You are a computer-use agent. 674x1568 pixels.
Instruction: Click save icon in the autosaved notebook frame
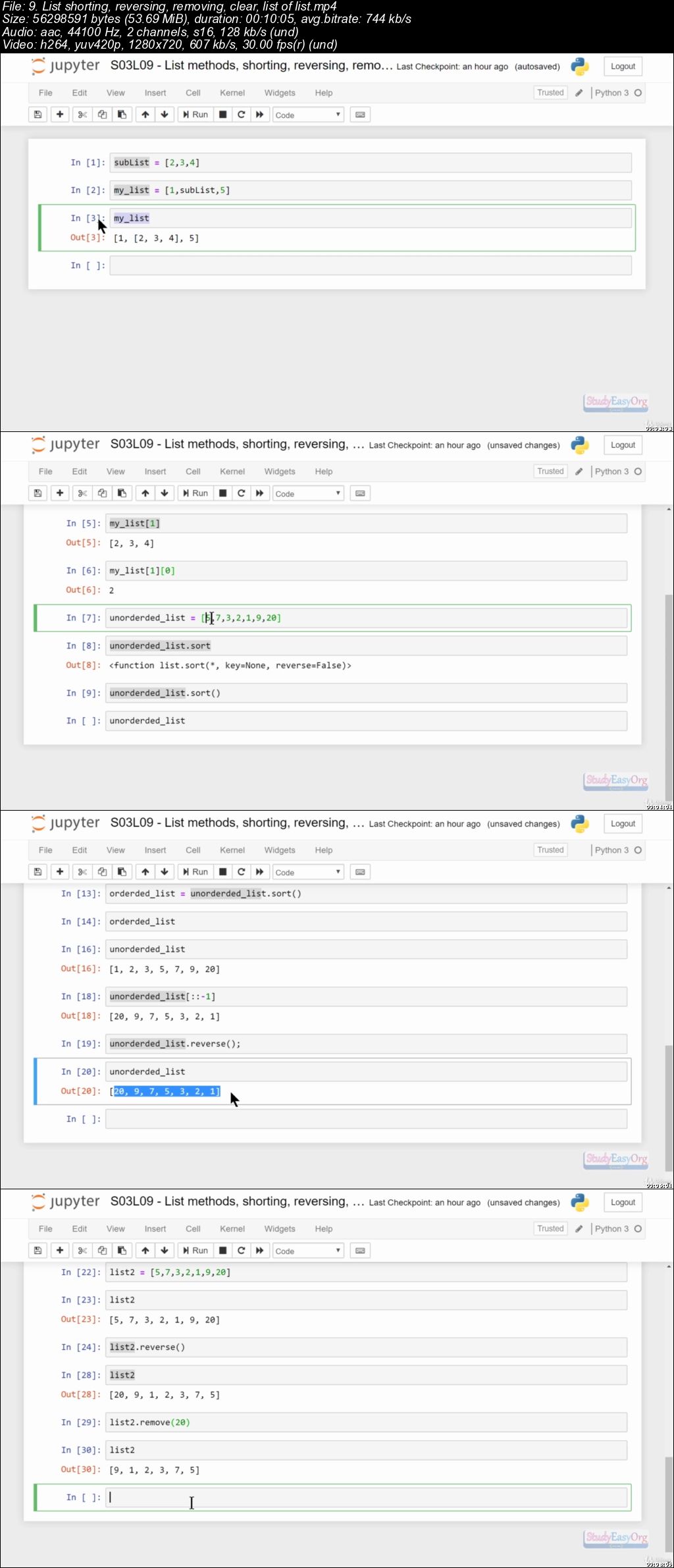click(x=38, y=115)
